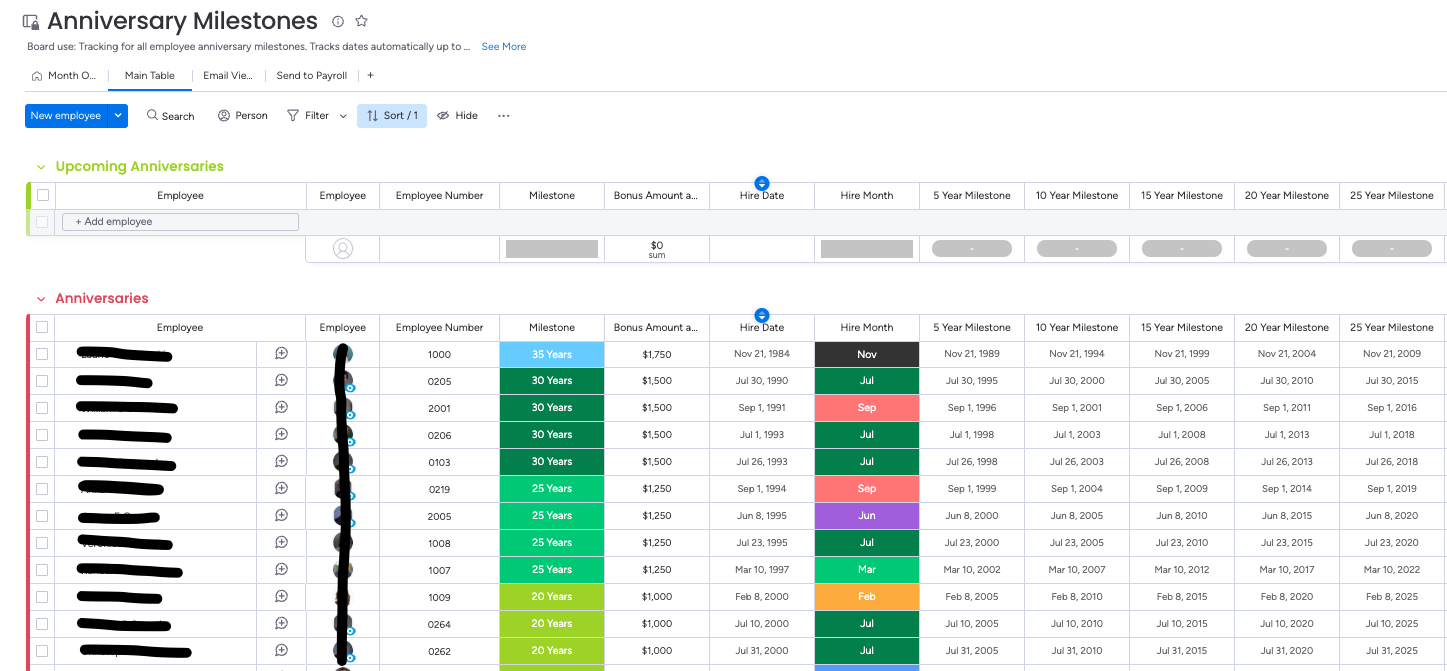
Task: Open Search in the board toolbar
Action: pos(170,116)
